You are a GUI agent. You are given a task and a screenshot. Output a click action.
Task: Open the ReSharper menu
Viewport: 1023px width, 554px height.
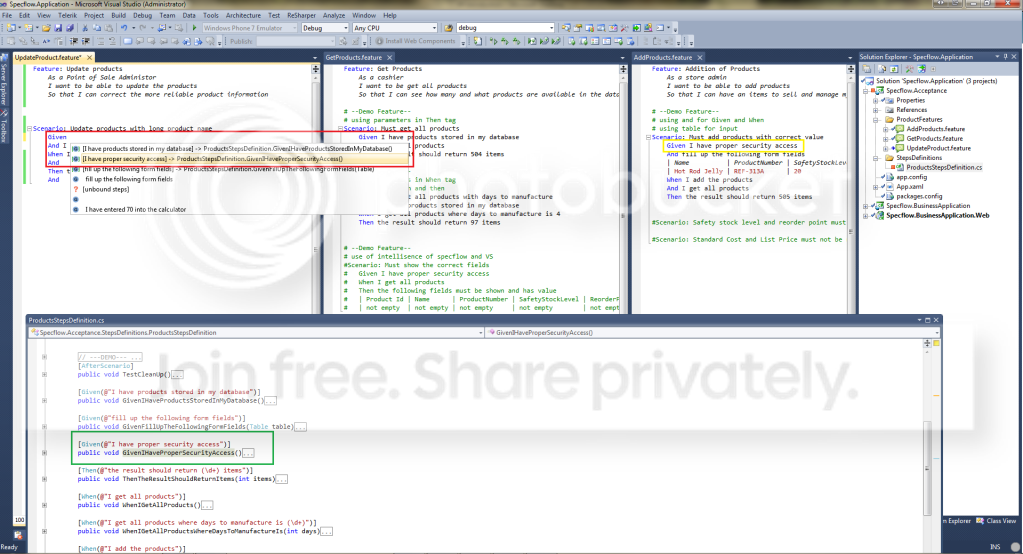pos(300,15)
